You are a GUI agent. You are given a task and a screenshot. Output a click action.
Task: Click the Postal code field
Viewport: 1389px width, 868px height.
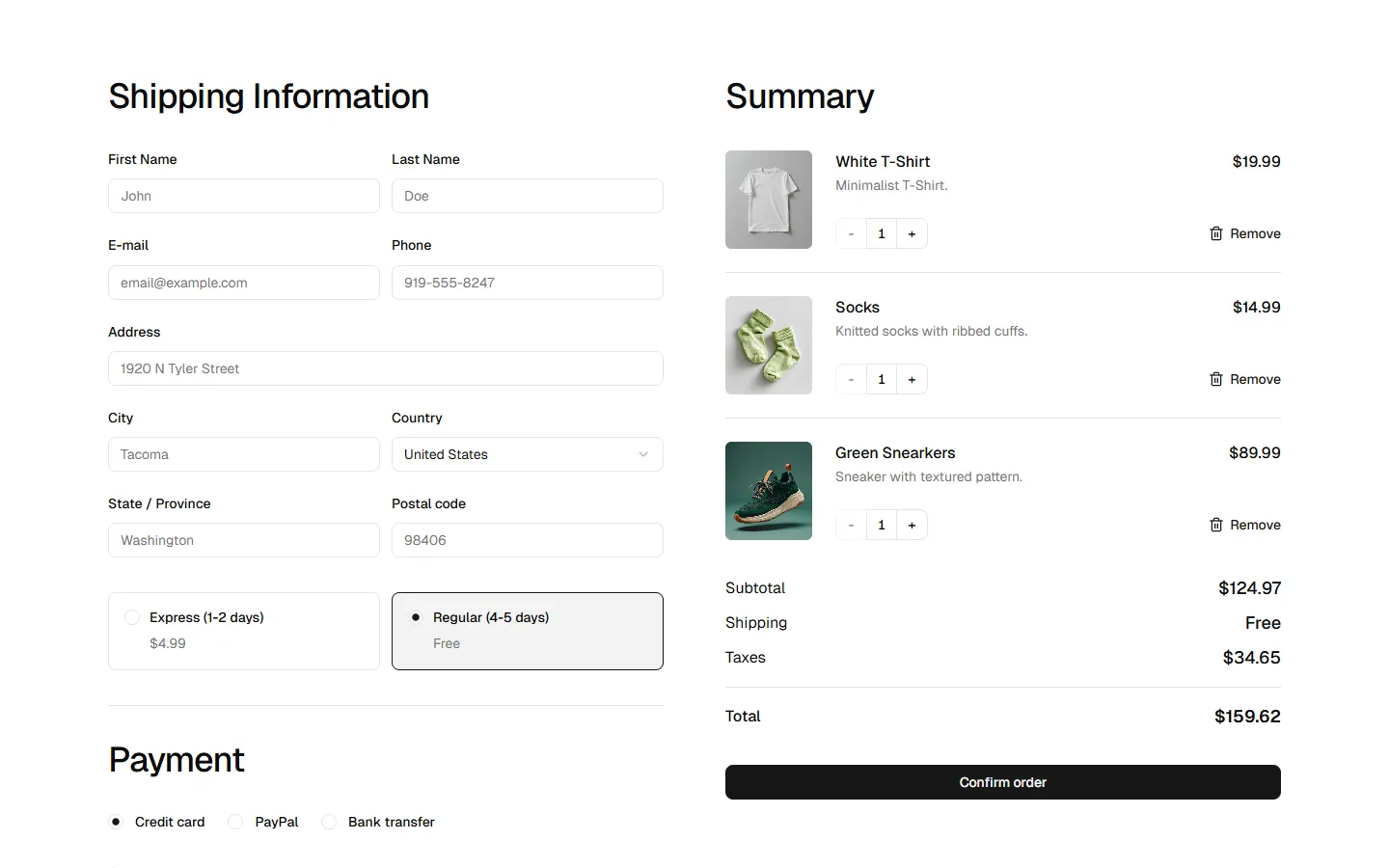[527, 540]
